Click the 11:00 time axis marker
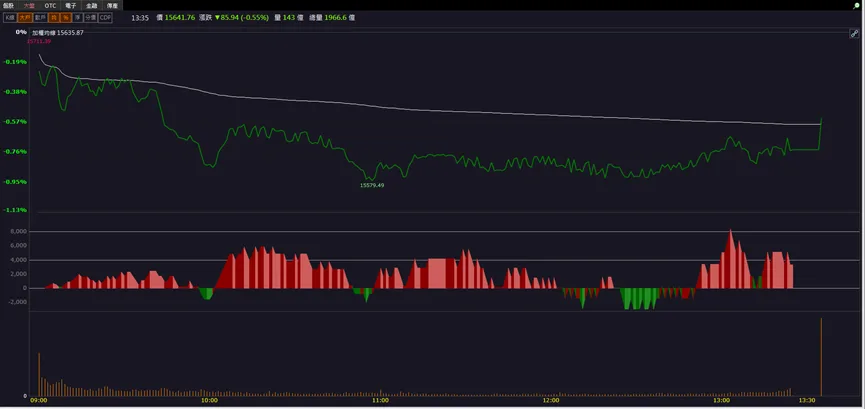 pyautogui.click(x=380, y=401)
